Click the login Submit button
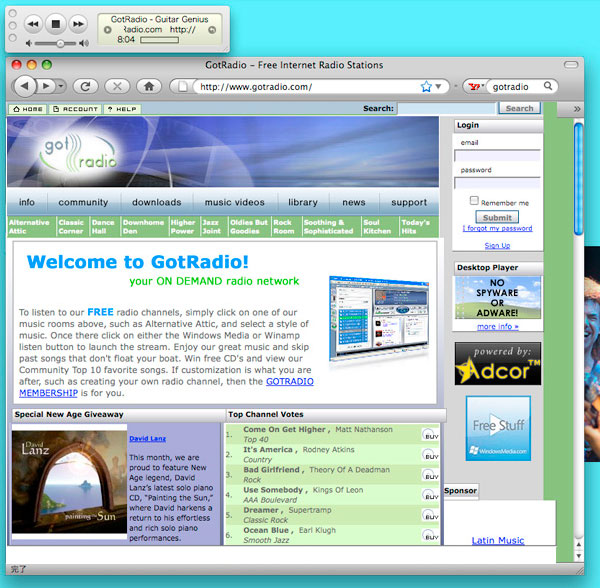 [497, 217]
